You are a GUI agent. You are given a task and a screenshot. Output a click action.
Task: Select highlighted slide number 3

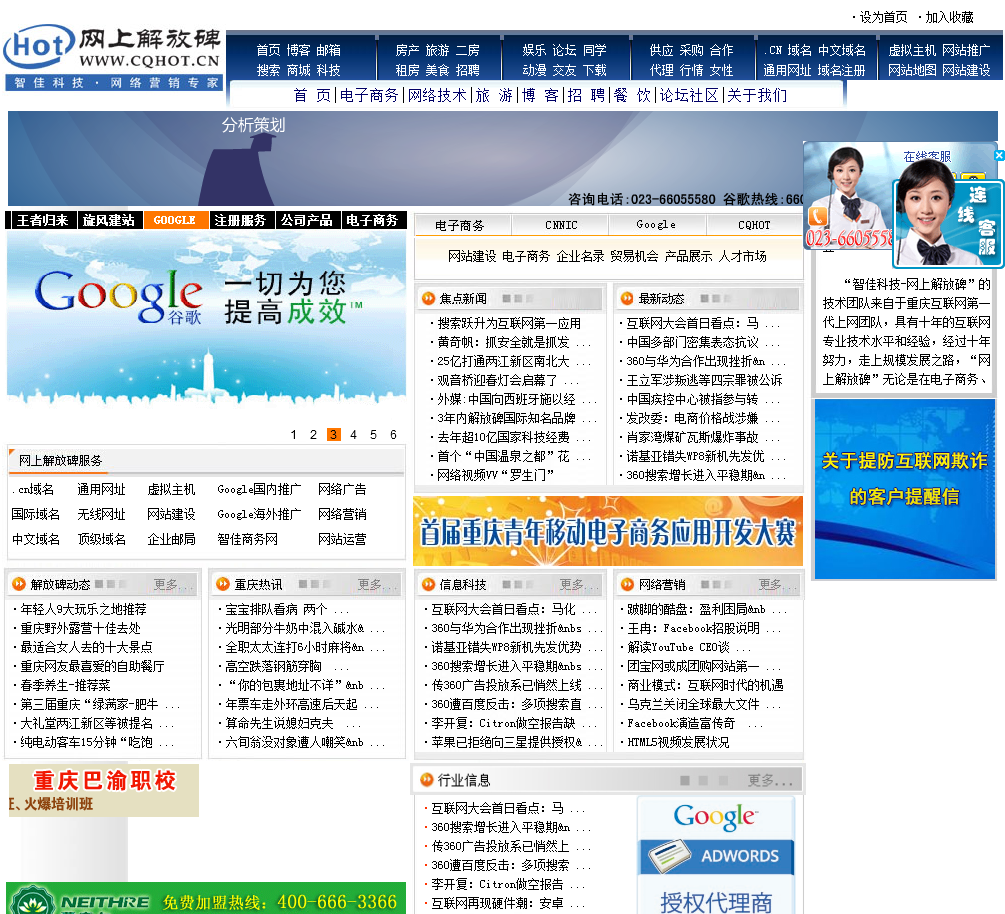coord(333,435)
